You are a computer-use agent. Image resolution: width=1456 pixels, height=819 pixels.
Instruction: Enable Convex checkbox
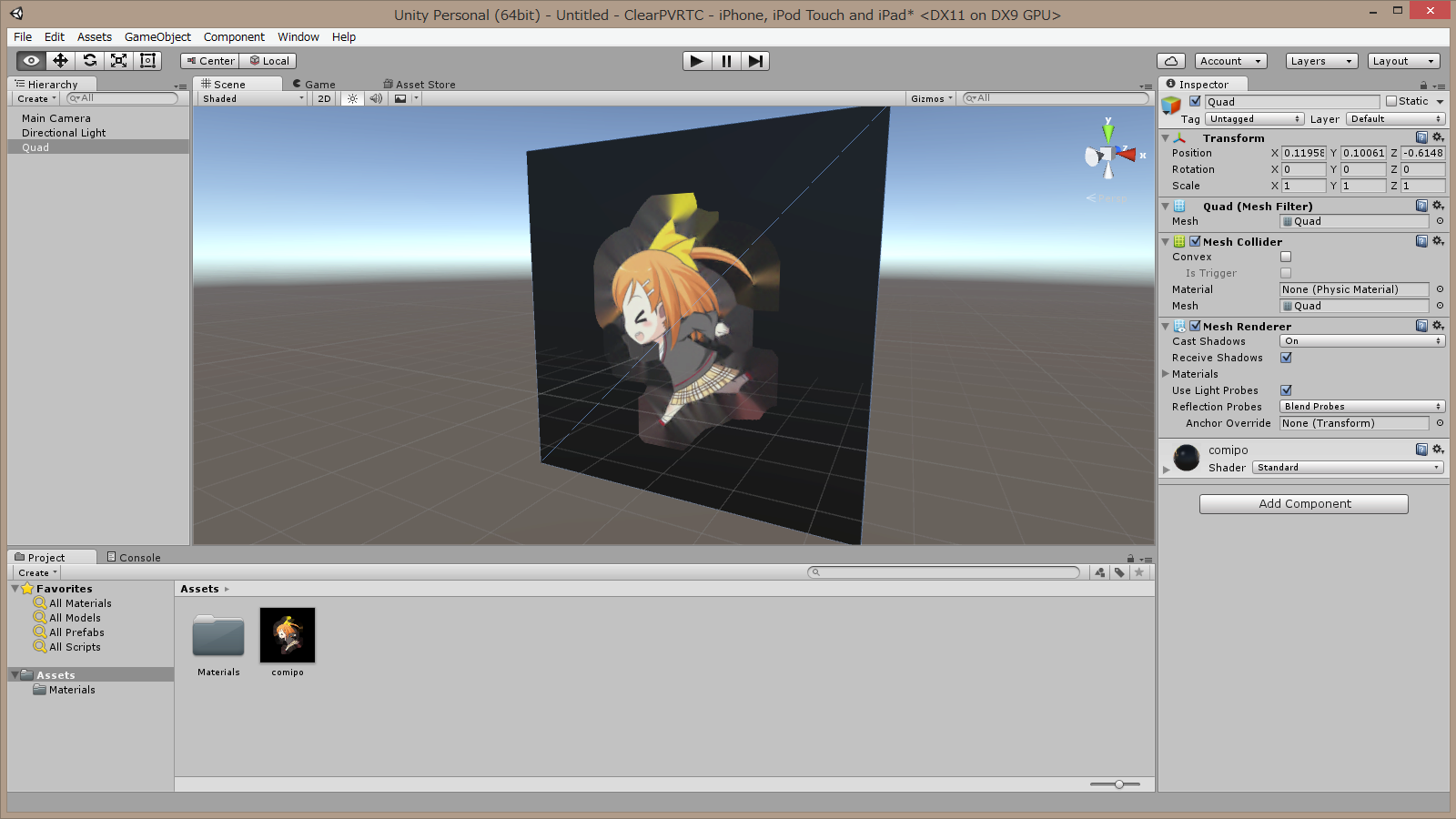click(1286, 257)
